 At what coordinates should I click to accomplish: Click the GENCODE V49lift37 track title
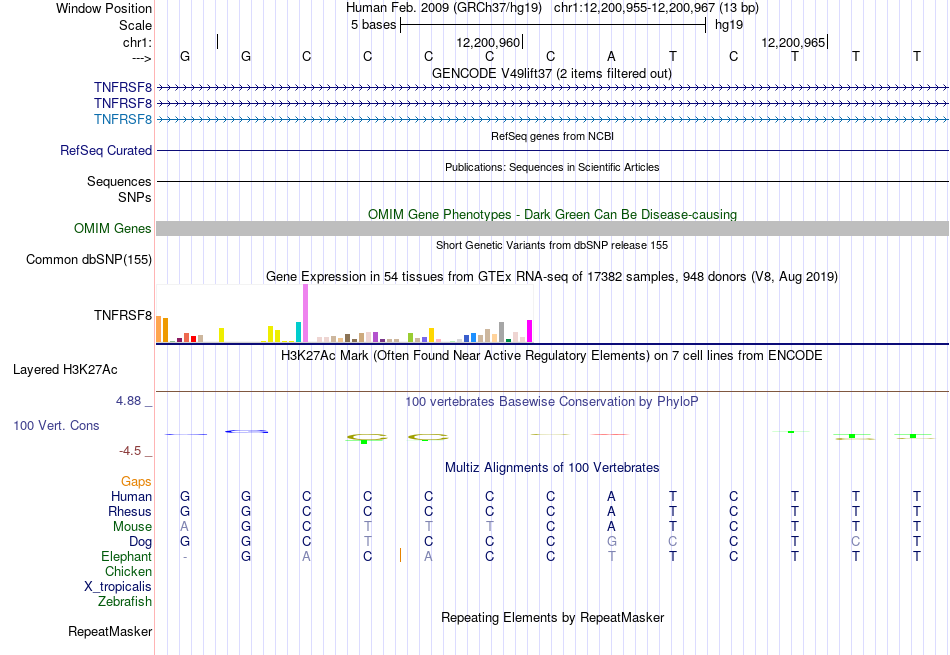551,73
